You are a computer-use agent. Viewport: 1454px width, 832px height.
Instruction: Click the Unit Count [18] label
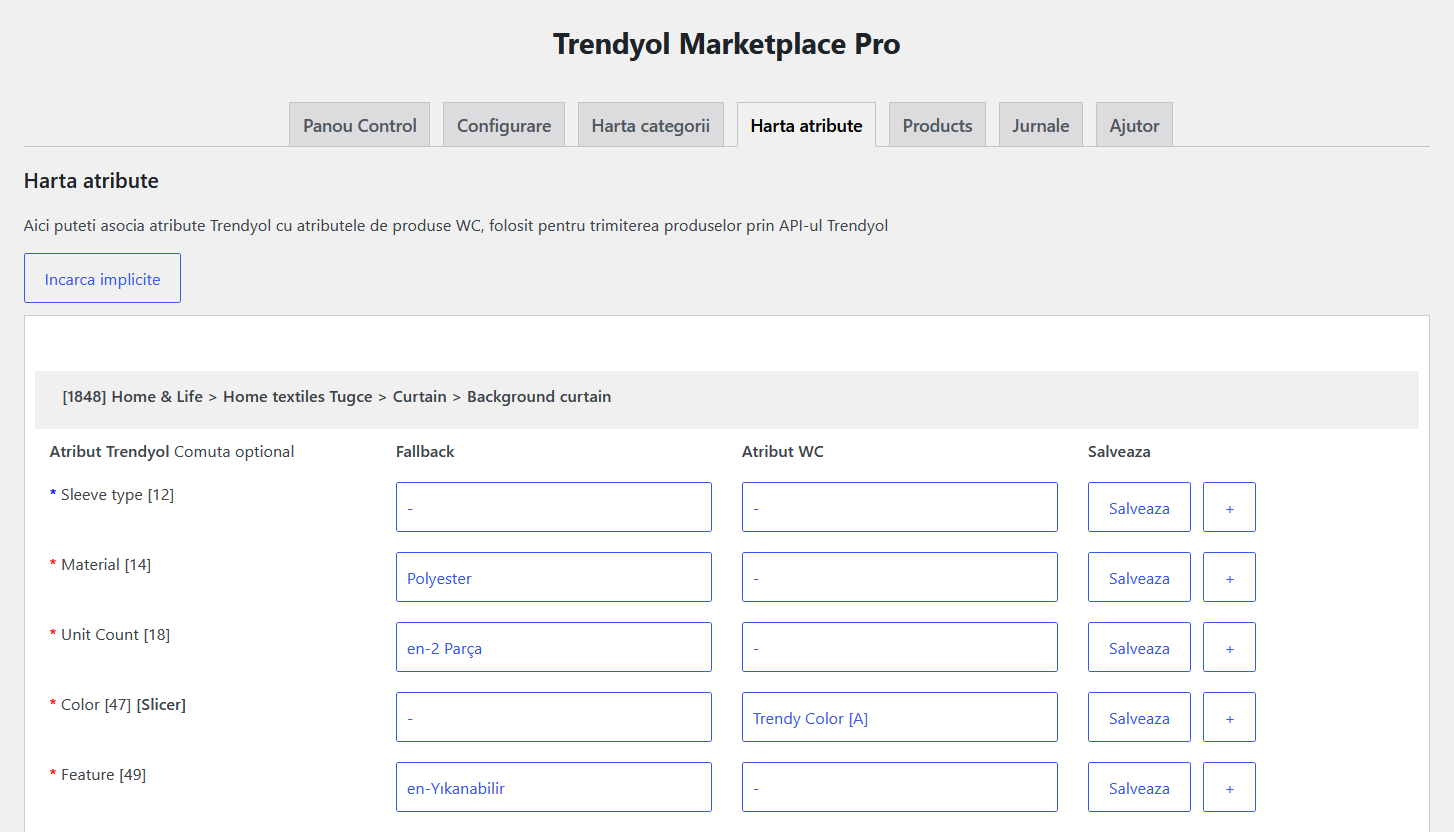(115, 635)
